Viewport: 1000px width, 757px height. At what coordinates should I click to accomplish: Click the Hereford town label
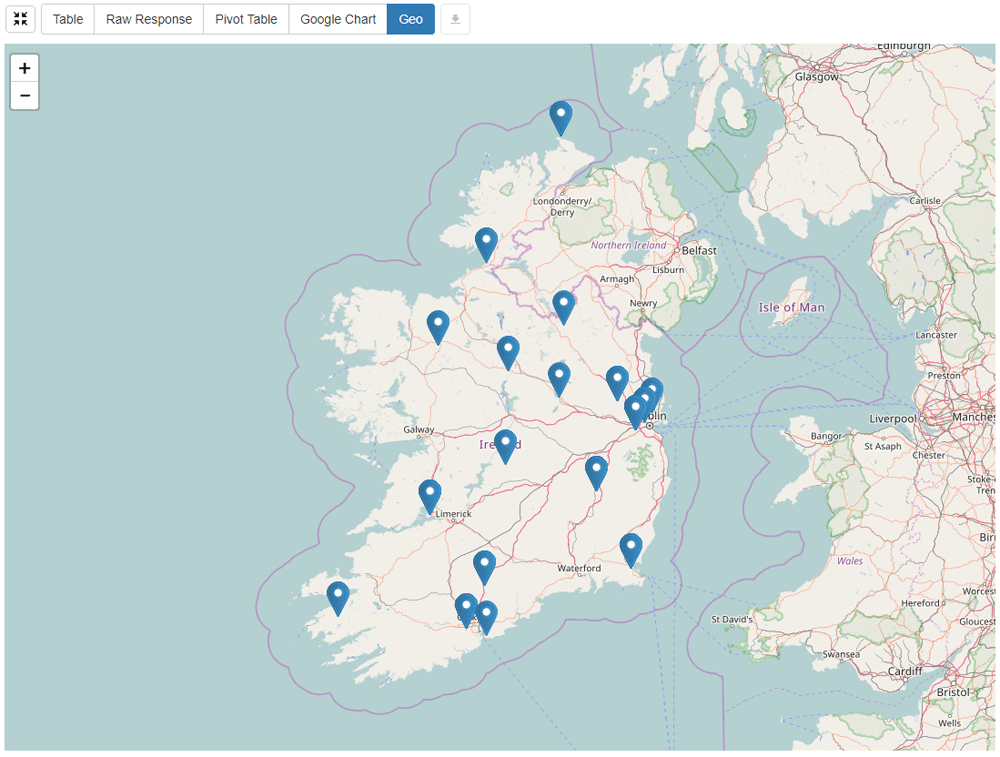pyautogui.click(x=920, y=603)
